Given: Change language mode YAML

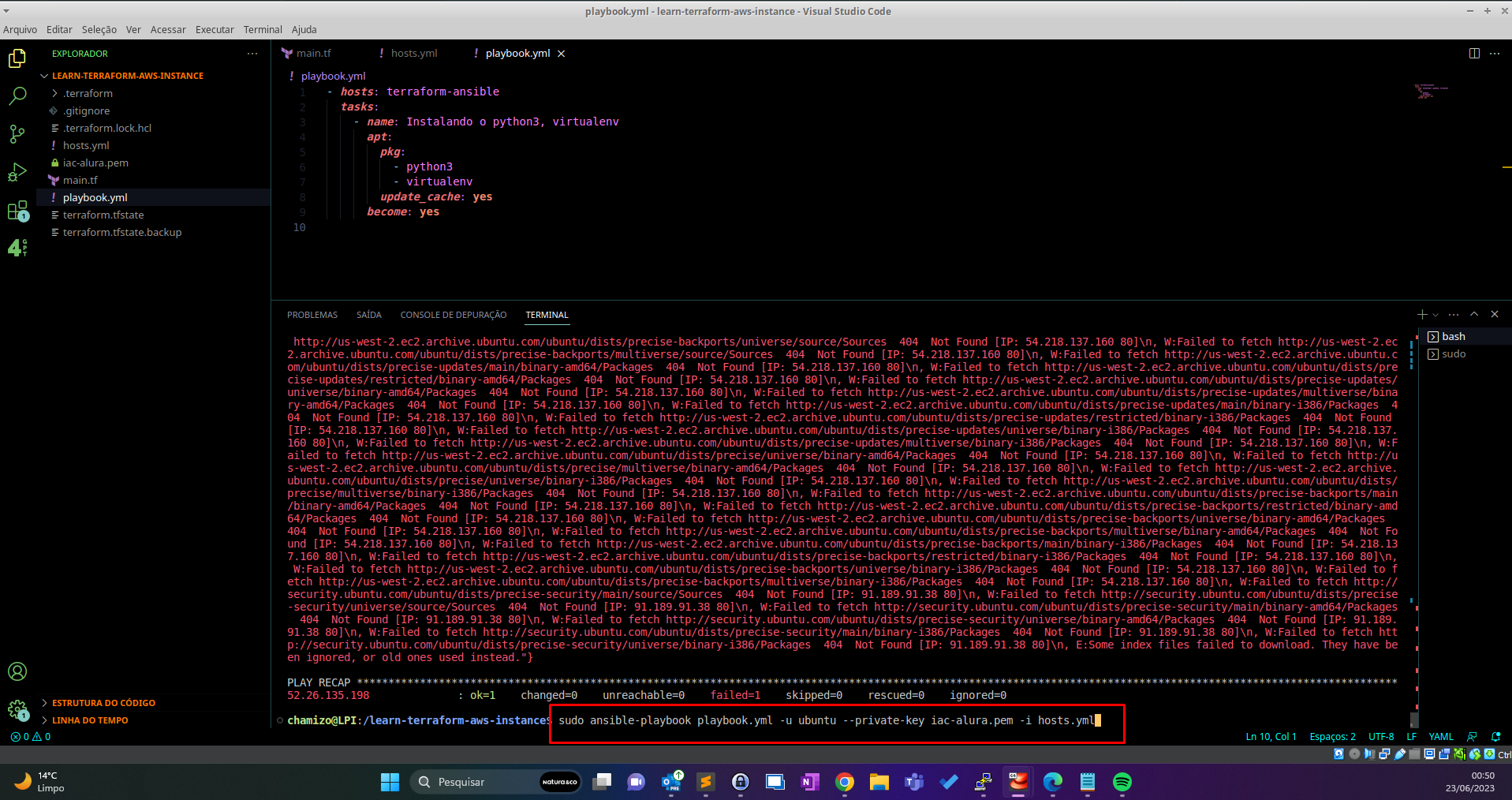Looking at the screenshot, I should pos(1441,737).
